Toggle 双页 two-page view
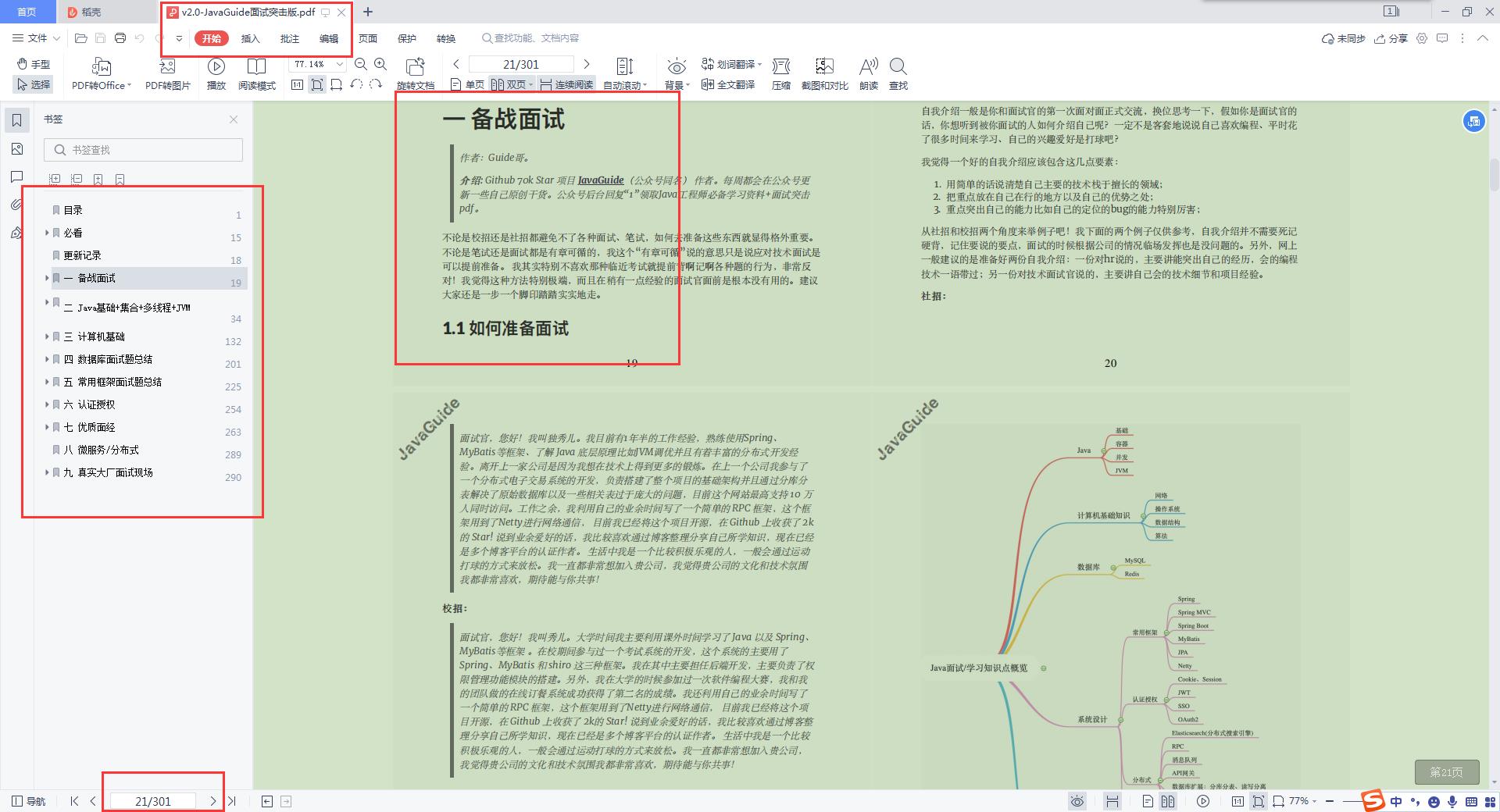The width and height of the screenshot is (1500, 812). click(512, 84)
